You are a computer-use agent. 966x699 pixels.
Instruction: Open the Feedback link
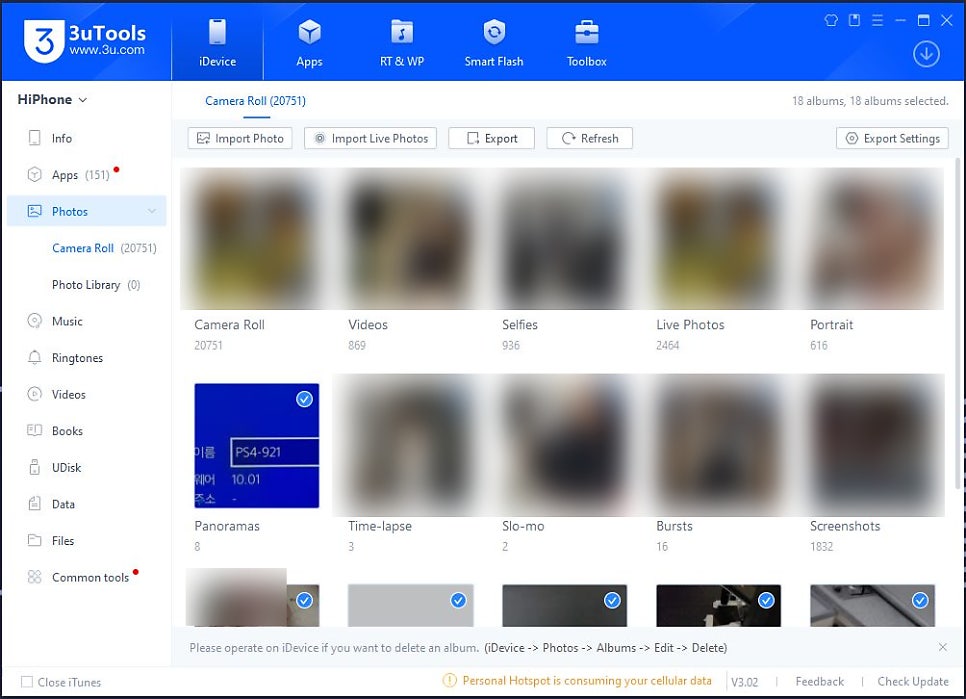tap(819, 682)
